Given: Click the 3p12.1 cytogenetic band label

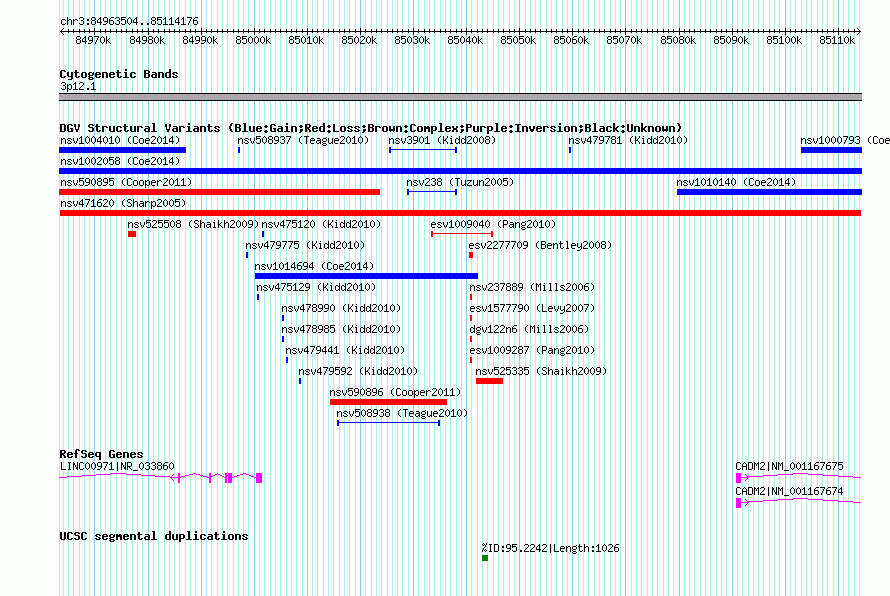Looking at the screenshot, I should [x=78, y=86].
